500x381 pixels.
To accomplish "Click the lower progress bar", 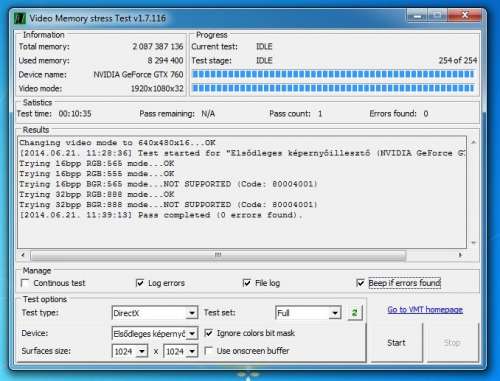I will coord(333,88).
